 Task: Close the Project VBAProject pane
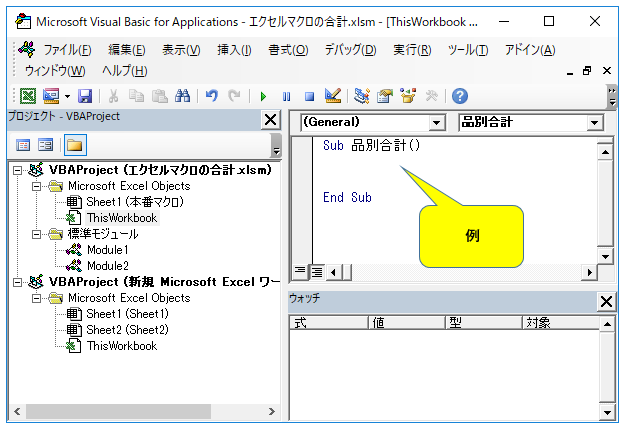270,120
